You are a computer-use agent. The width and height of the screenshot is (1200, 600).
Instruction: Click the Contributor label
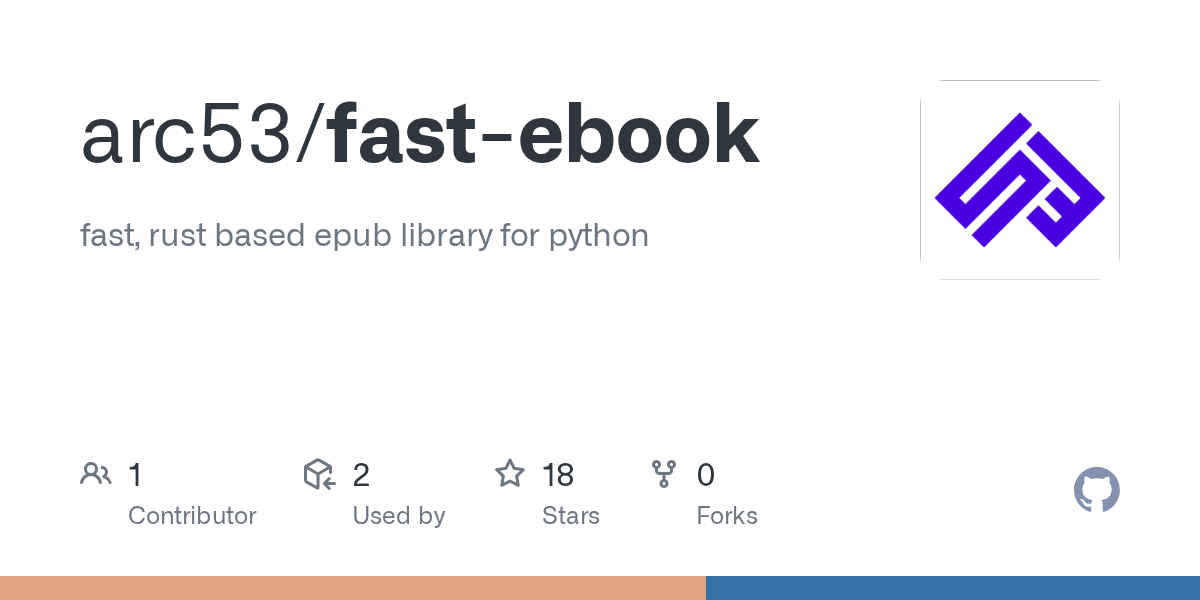click(x=192, y=516)
